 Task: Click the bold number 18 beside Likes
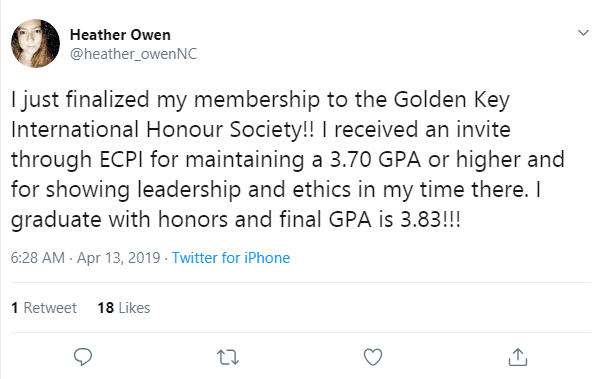[x=106, y=308]
